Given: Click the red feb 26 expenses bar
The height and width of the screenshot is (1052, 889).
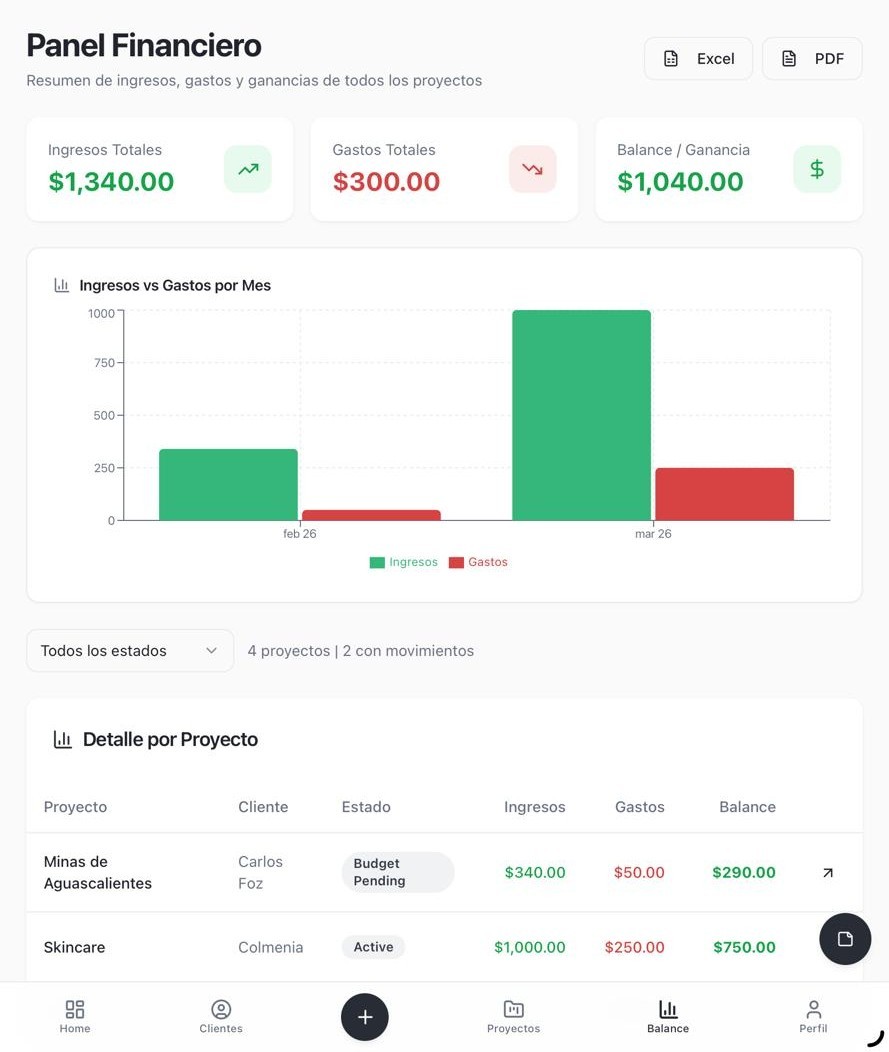Looking at the screenshot, I should (371, 515).
